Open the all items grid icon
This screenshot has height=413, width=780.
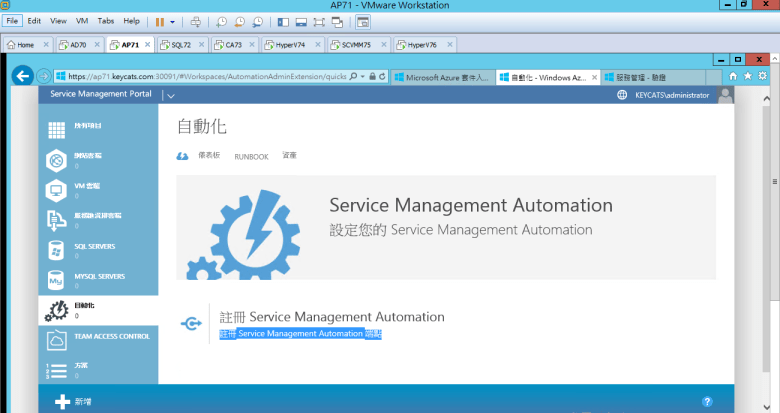[x=57, y=129]
